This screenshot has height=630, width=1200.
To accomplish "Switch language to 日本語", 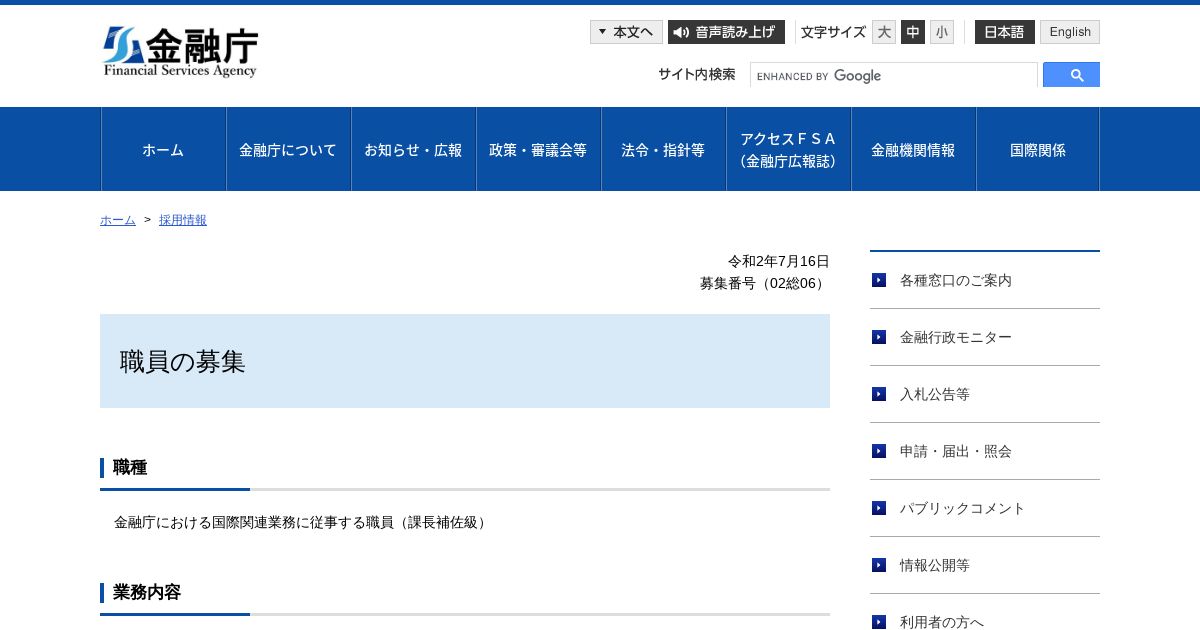I will point(1005,32).
